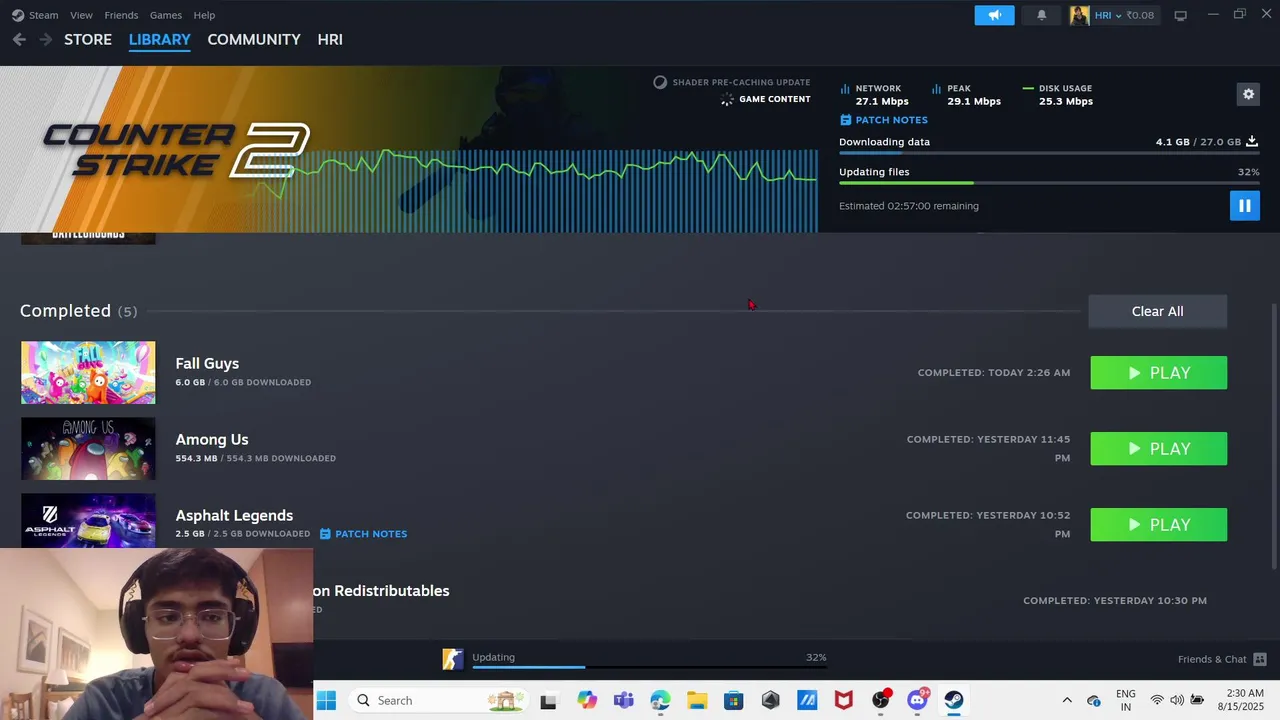Viewport: 1280px width, 720px height.
Task: Open the Friends menu
Action: tap(121, 15)
